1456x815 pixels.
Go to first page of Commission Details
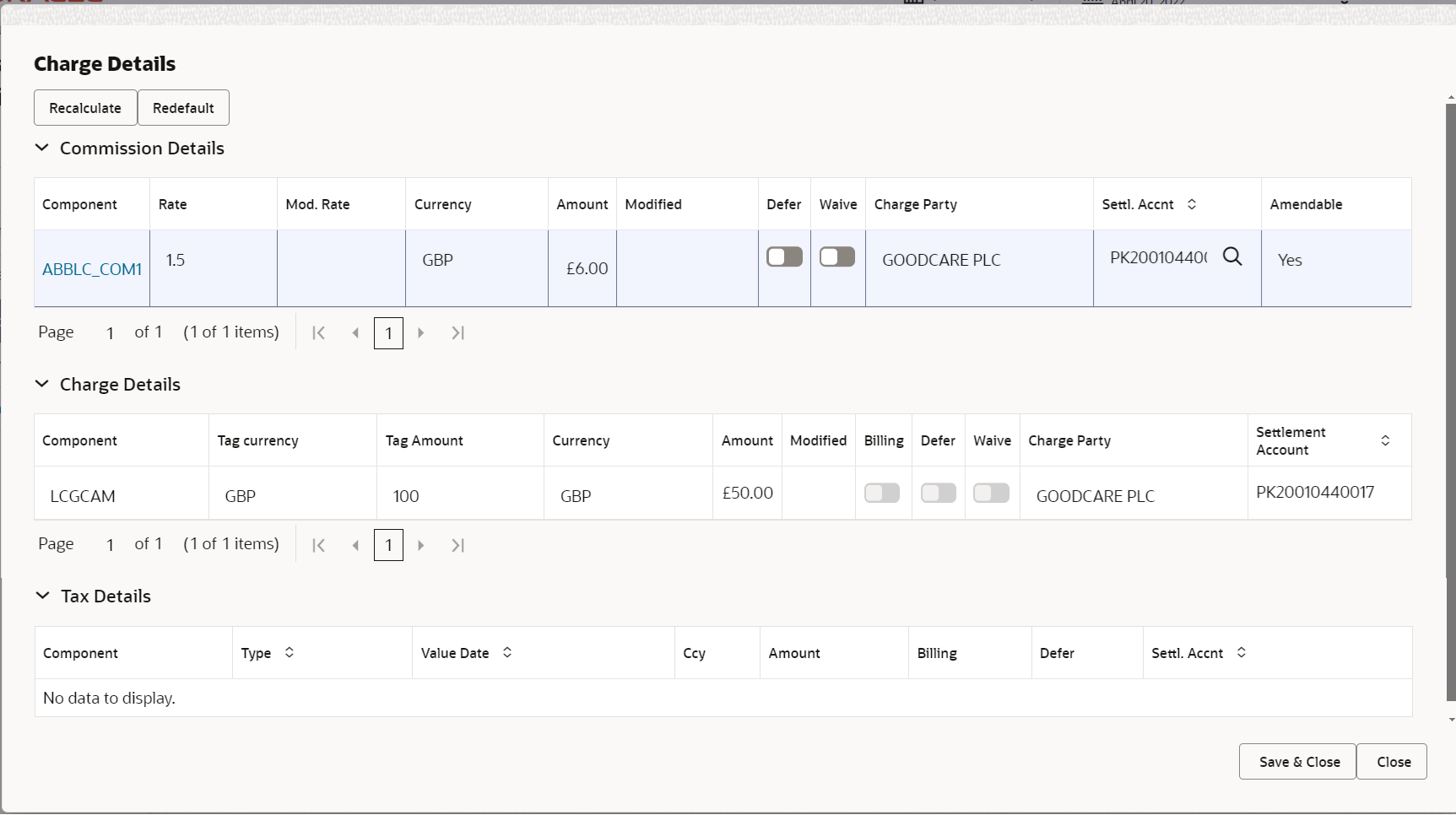[x=319, y=332]
